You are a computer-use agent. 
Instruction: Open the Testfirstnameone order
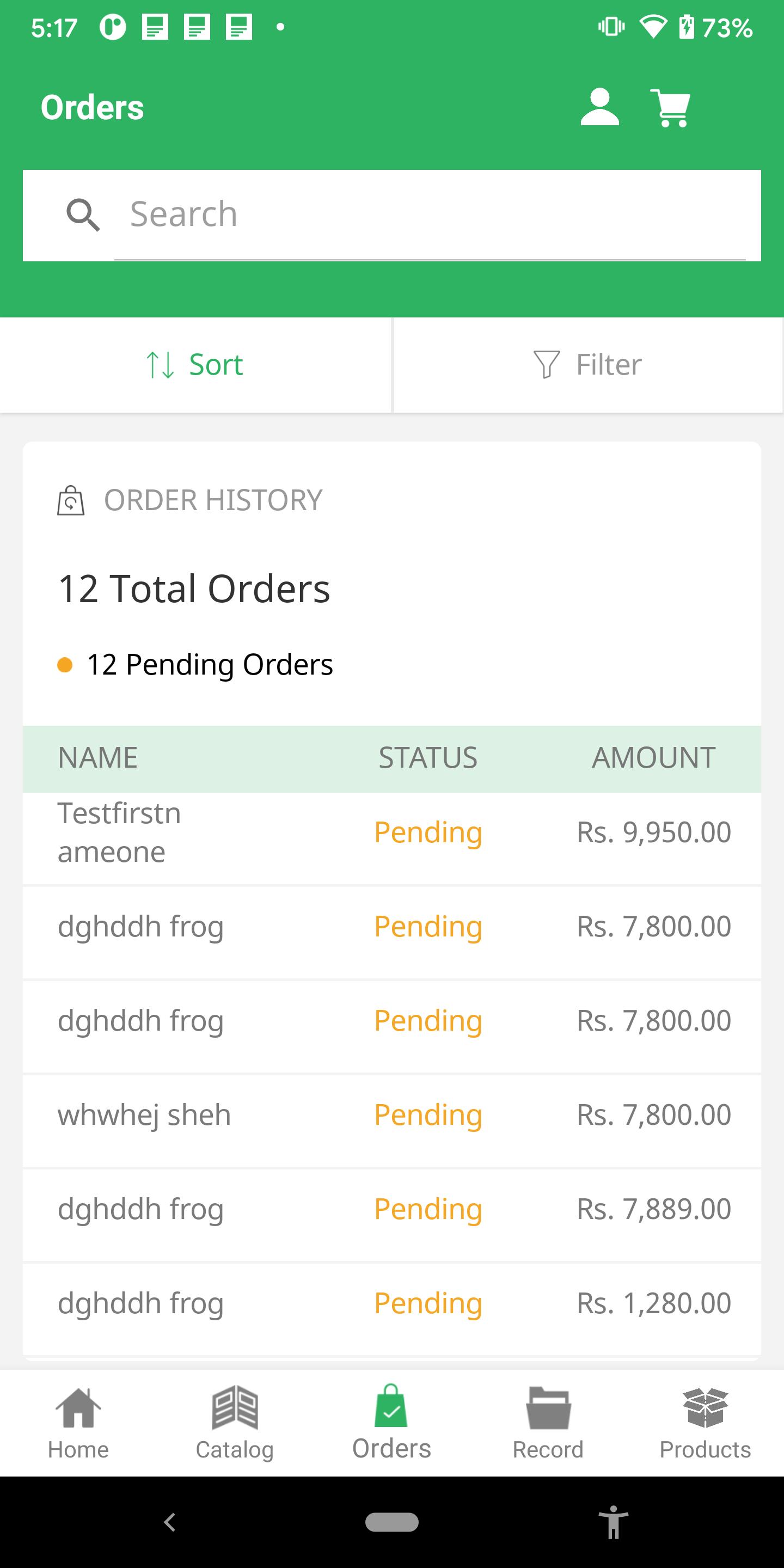391,832
